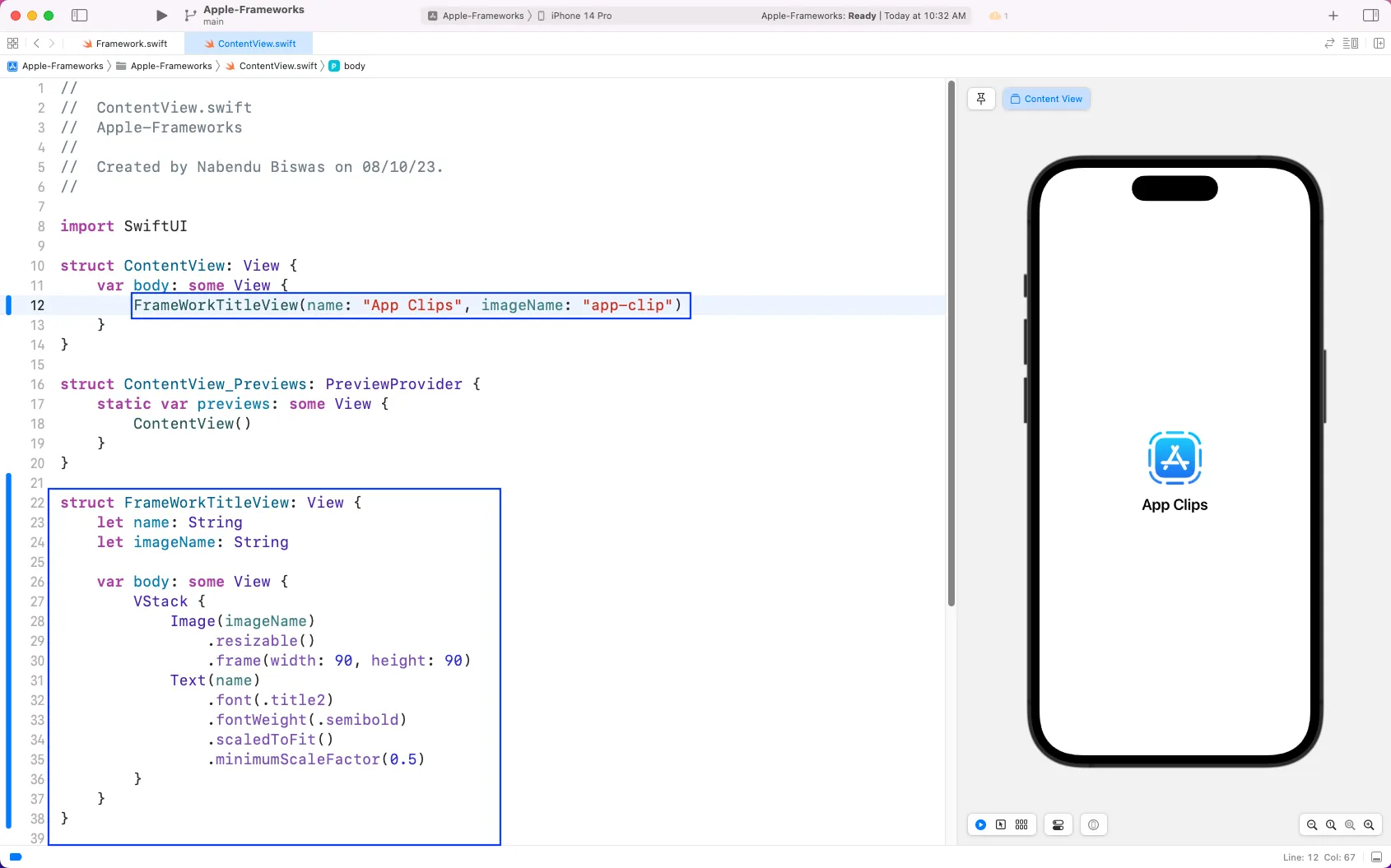Click the .frame width height modifier
Viewport: 1391px width, 868px height.
tap(339, 661)
